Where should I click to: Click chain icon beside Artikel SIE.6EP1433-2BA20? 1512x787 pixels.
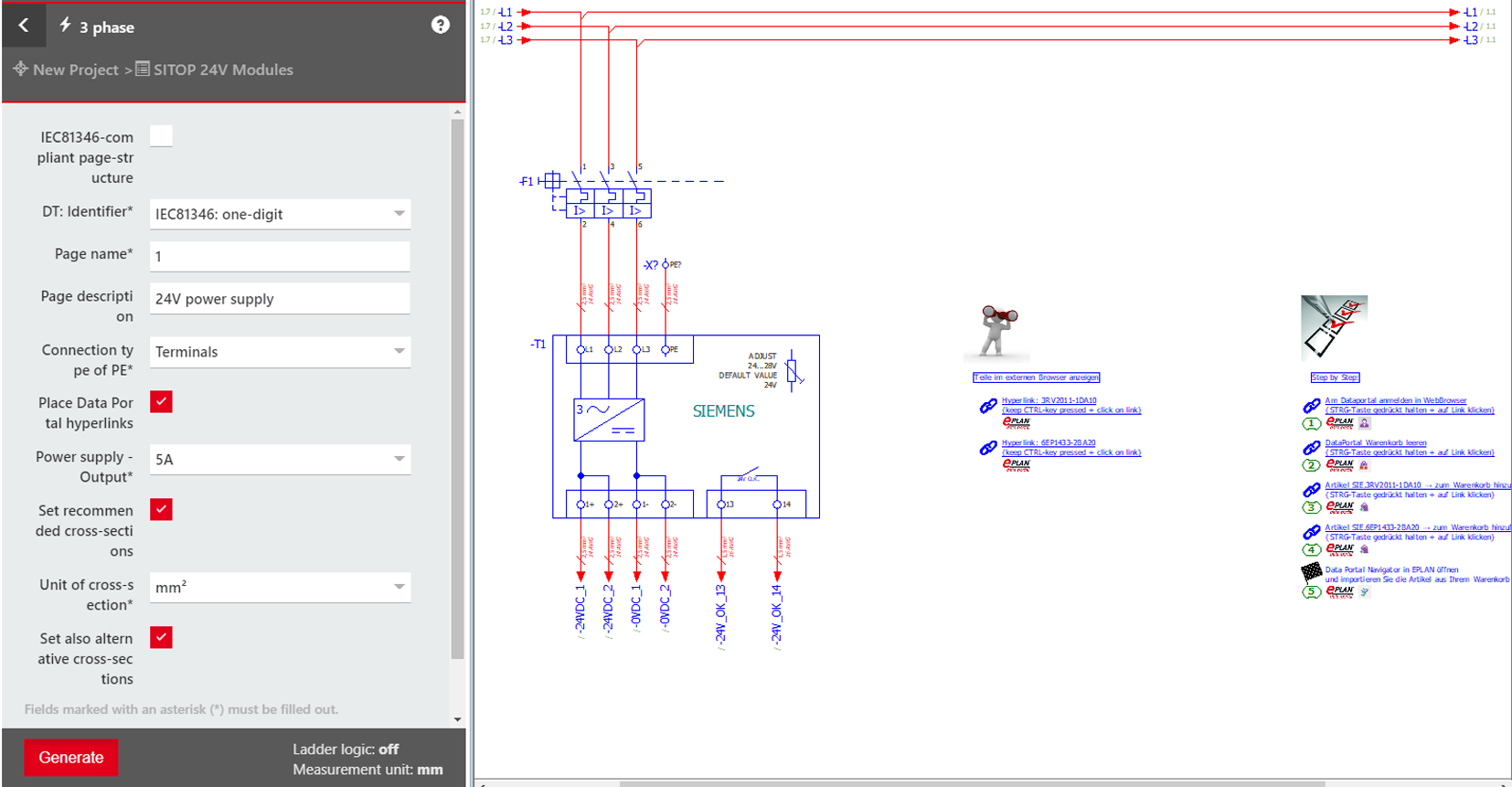click(x=1312, y=532)
